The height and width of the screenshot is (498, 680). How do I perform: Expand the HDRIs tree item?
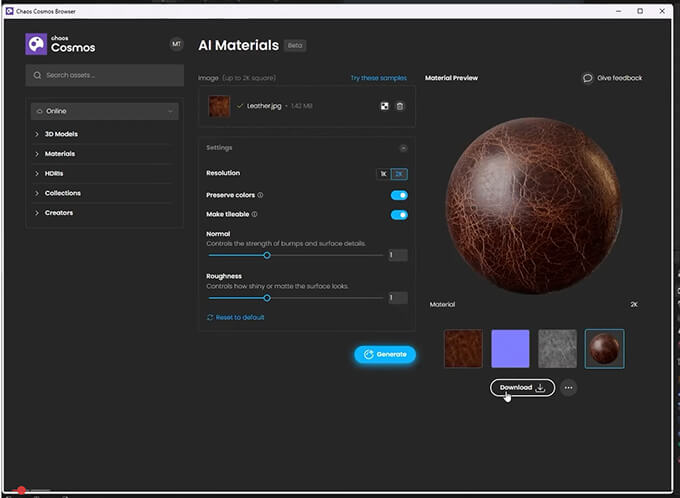tap(57, 173)
